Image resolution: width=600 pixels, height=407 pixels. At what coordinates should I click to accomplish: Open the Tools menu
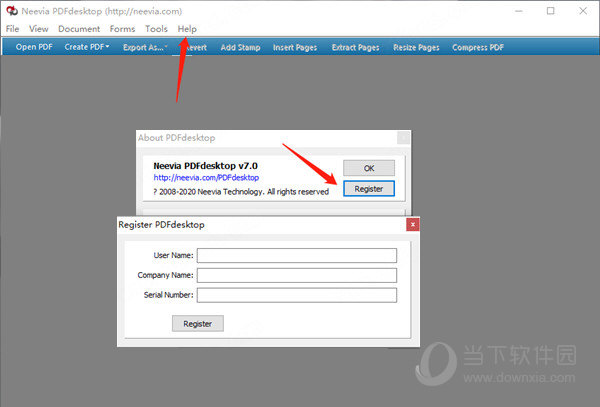(x=156, y=29)
